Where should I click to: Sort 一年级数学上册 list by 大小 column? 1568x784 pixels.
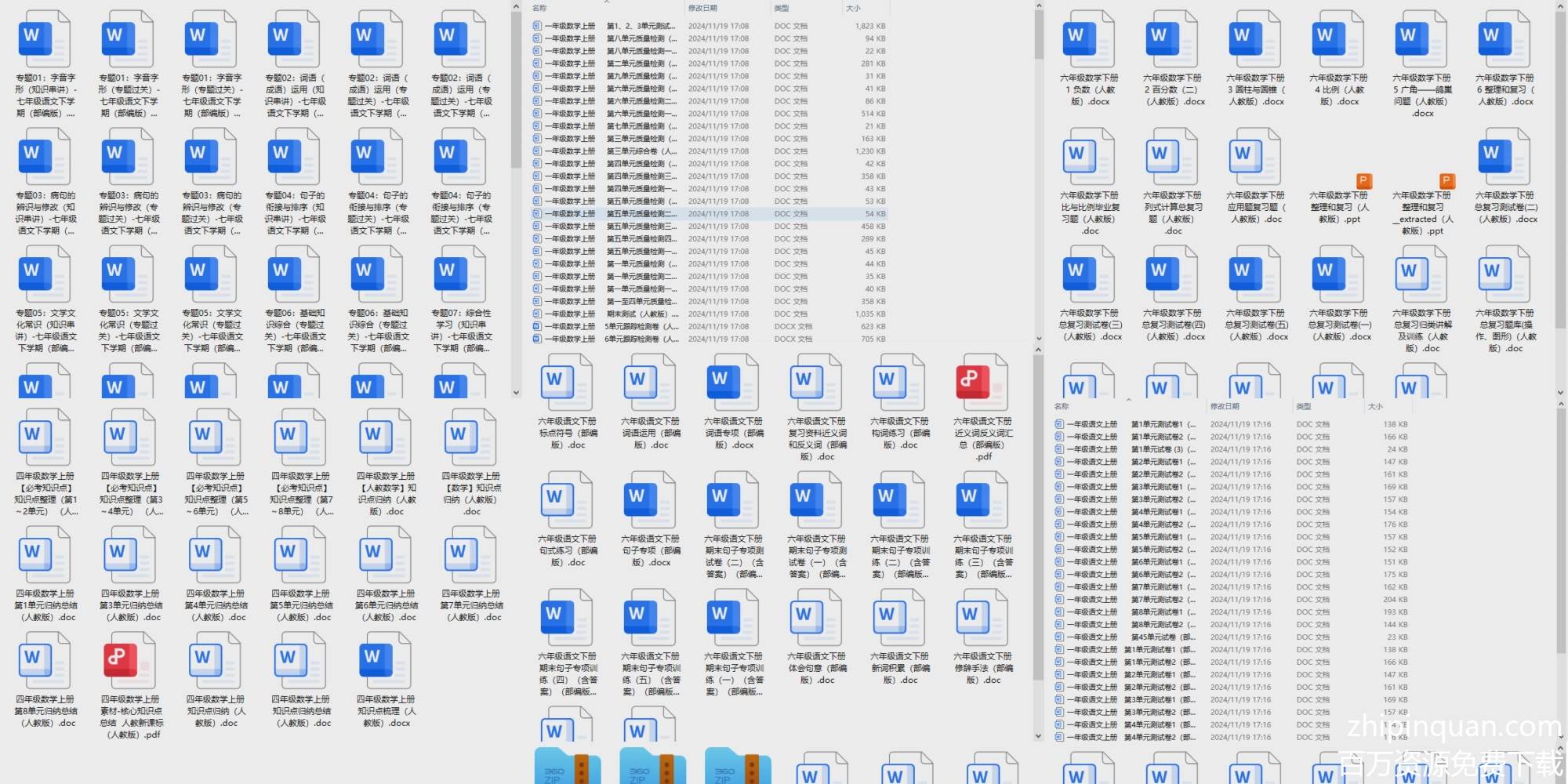[x=853, y=8]
